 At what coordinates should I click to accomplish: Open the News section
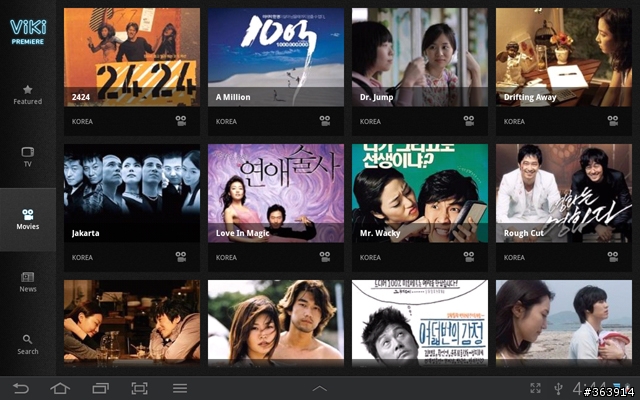28,282
